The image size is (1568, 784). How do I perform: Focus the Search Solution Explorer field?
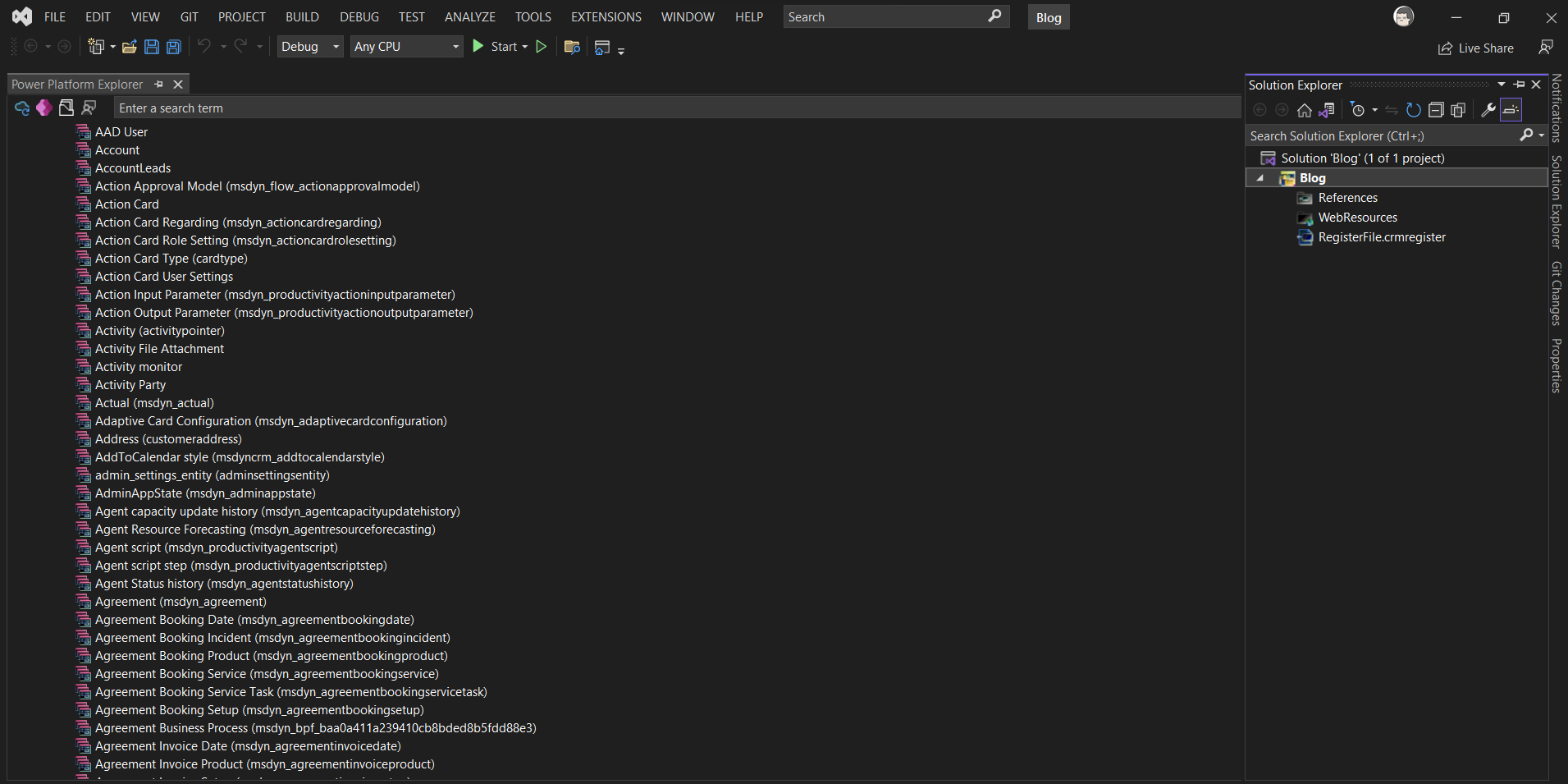(1382, 135)
